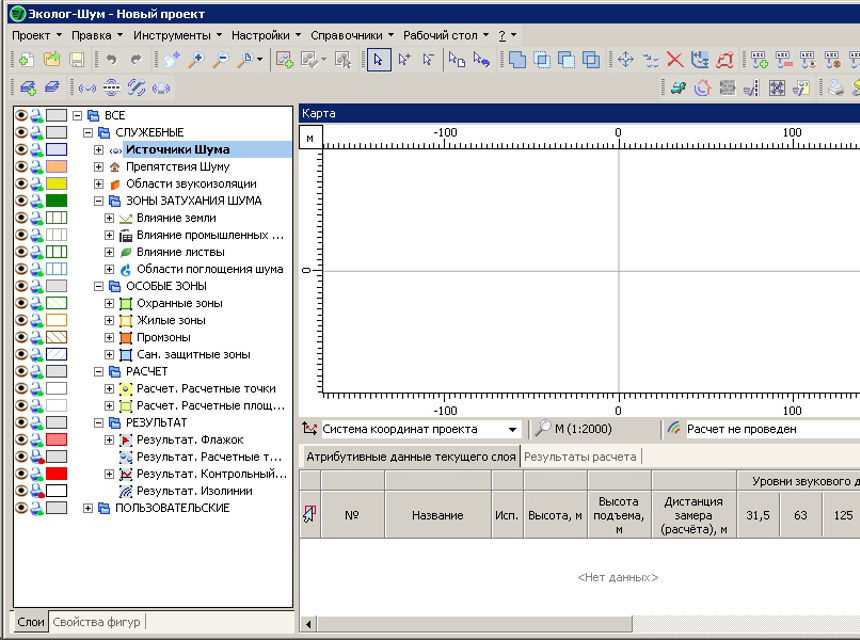The height and width of the screenshot is (640, 860).
Task: Click the Расчет не проведен status button
Action: (x=740, y=429)
